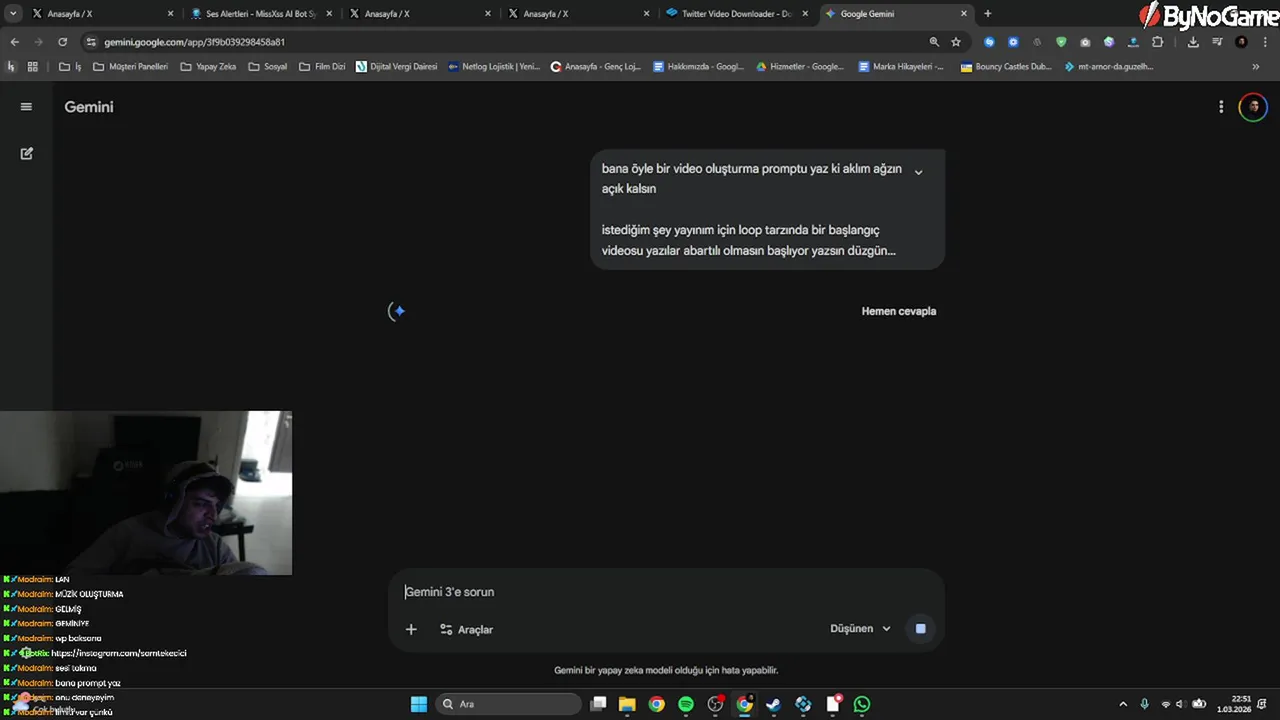Select the Google Gemini tab

[x=896, y=14]
